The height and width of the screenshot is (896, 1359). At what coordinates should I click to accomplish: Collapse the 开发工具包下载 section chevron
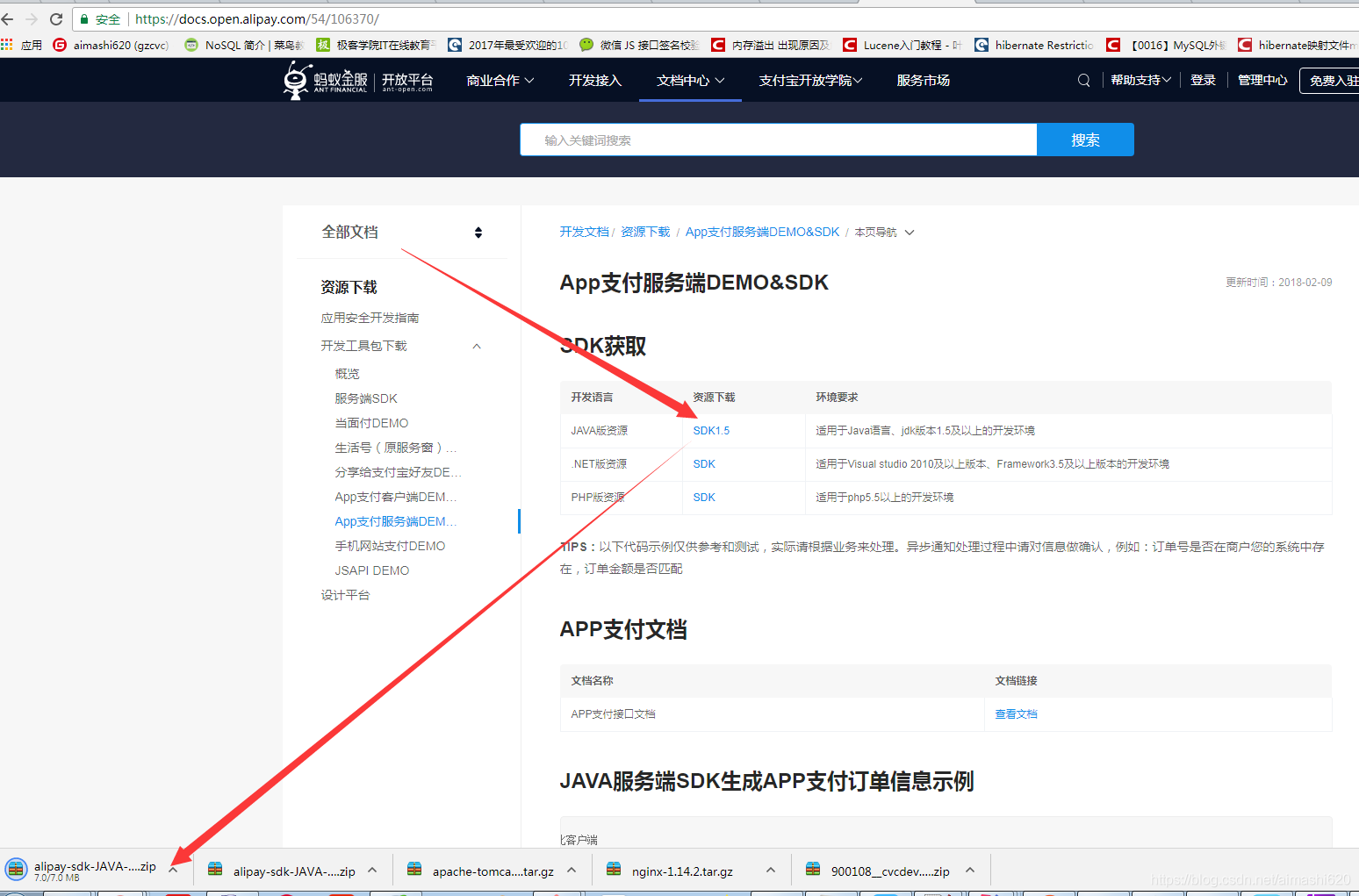[477, 346]
